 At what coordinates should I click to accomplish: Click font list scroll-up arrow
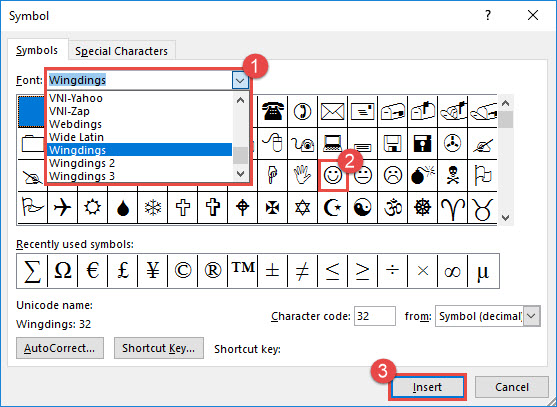click(x=240, y=100)
